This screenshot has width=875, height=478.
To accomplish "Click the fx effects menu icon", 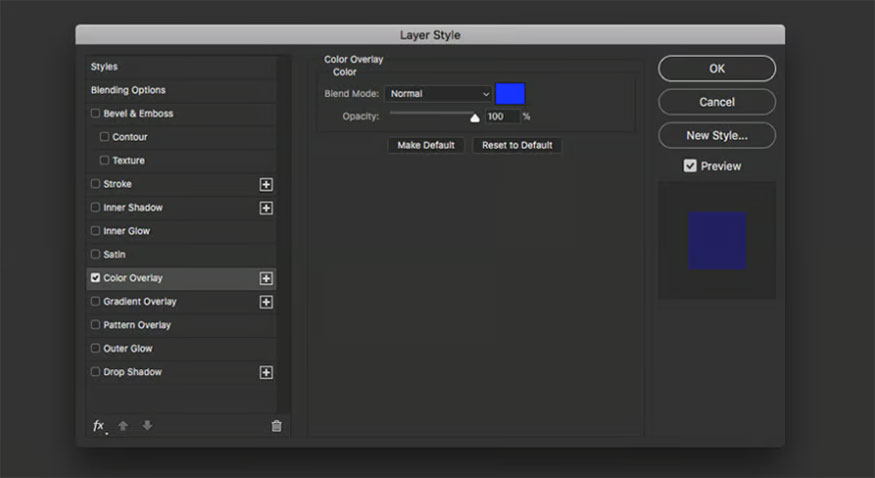I will coord(98,425).
